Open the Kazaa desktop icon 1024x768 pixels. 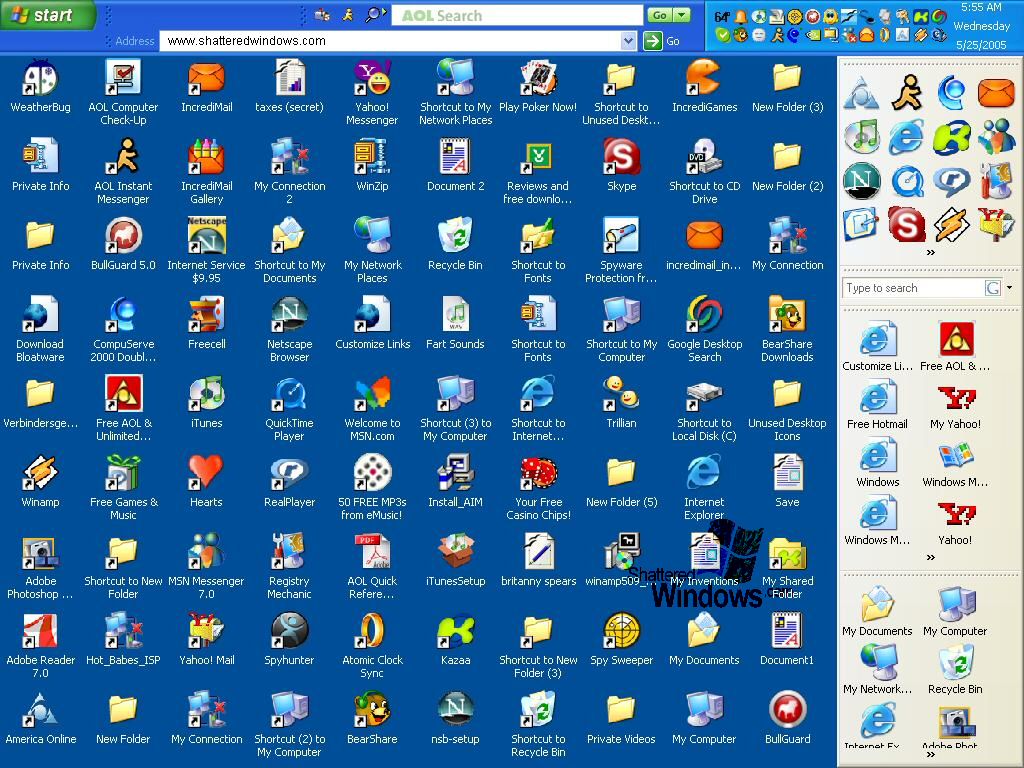coord(455,639)
